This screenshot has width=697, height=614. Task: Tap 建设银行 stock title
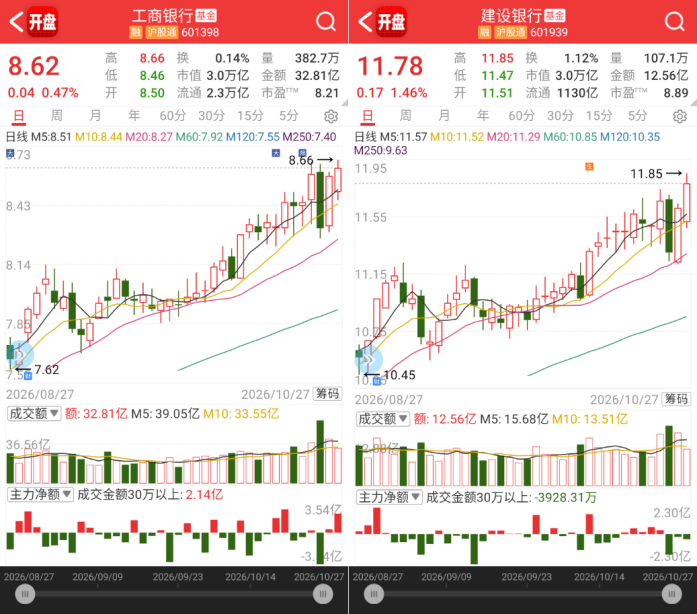tap(511, 16)
